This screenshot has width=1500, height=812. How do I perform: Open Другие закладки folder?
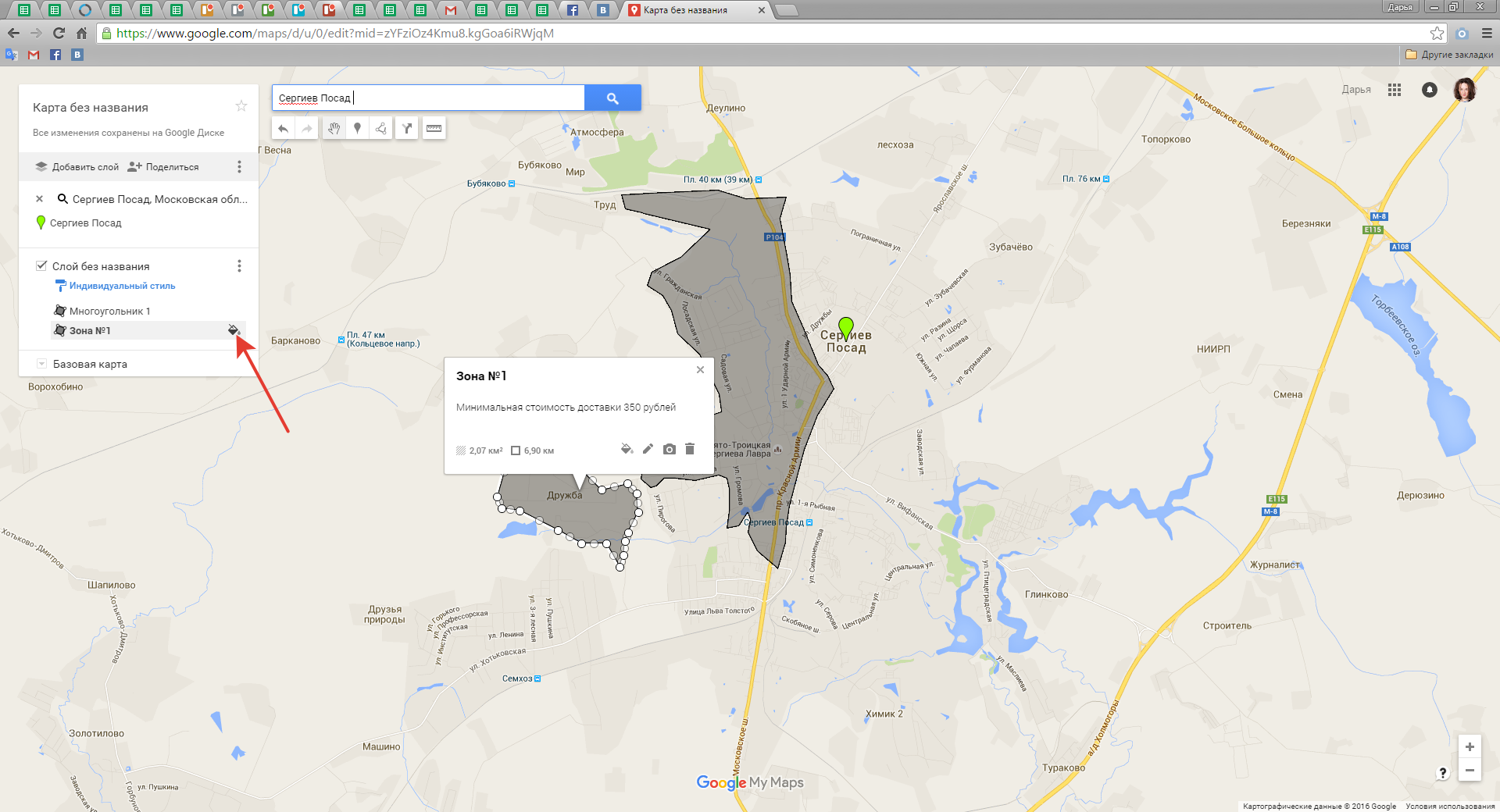pyautogui.click(x=1449, y=55)
